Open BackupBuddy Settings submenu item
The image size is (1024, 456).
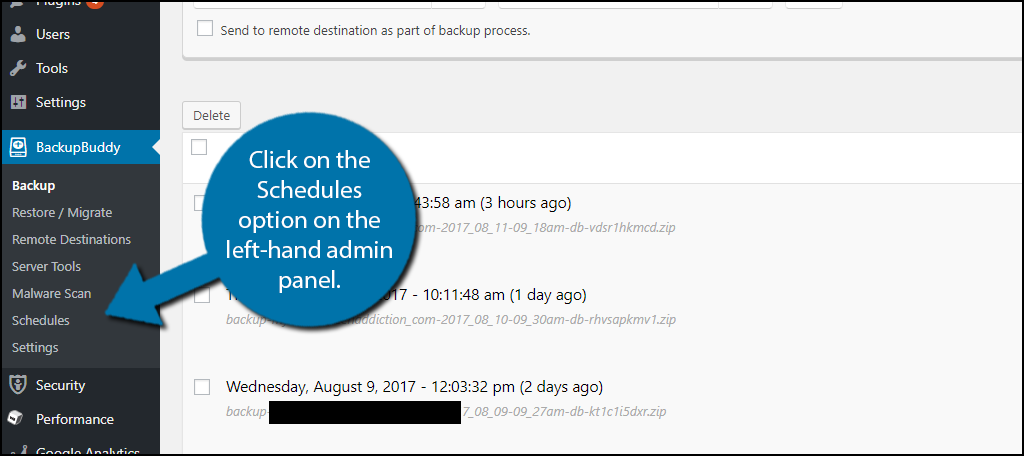point(35,348)
